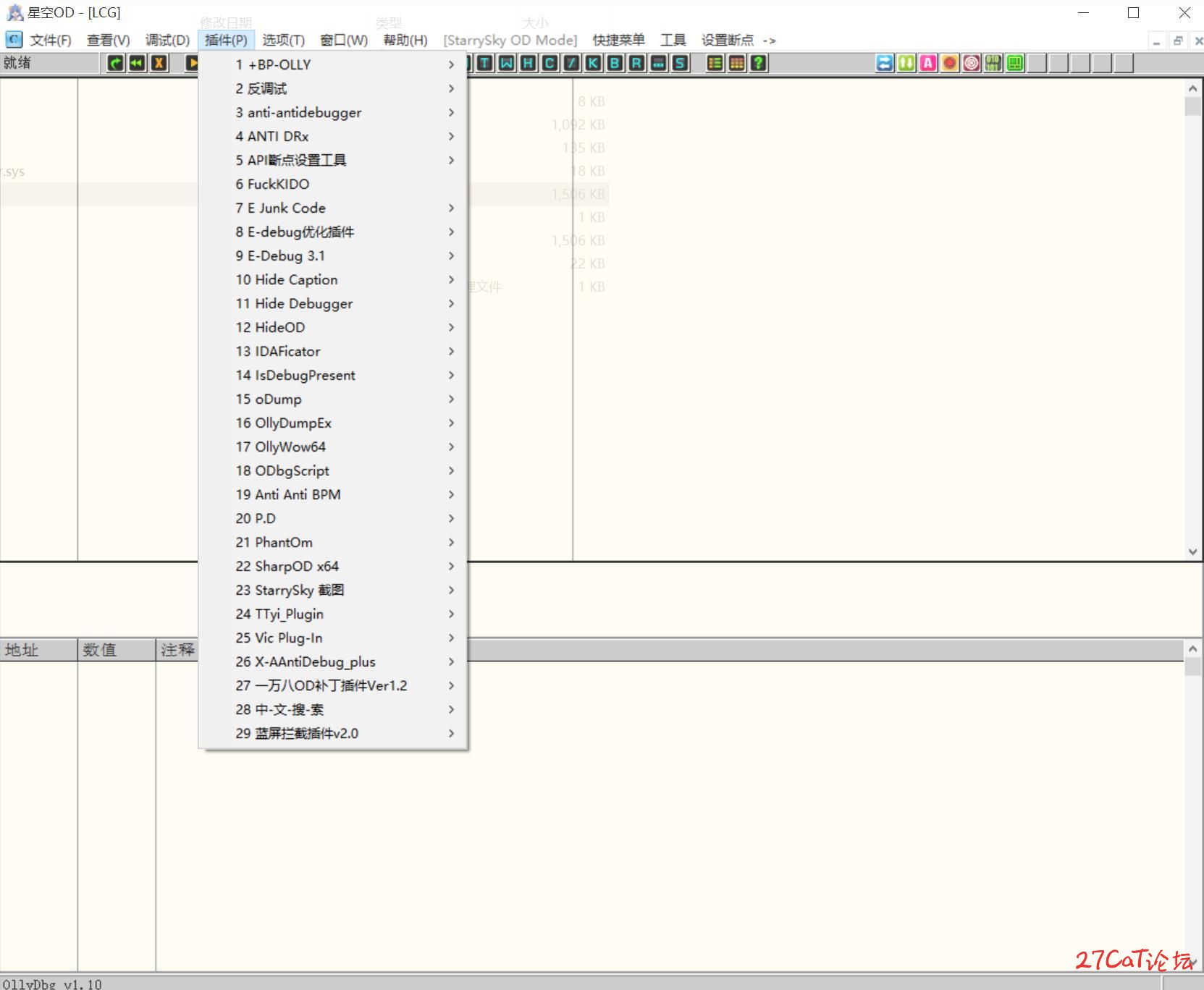Screen dimensions: 1204x990
Task: Expand submenu arrow for 16 OllyDumpEx
Action: [451, 423]
